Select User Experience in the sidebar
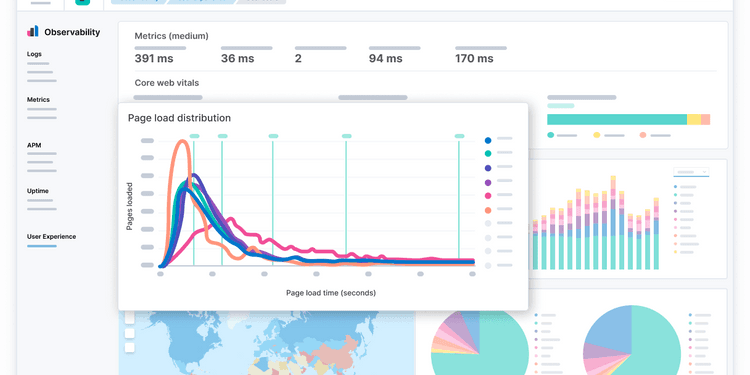The height and width of the screenshot is (375, 750). 51,236
